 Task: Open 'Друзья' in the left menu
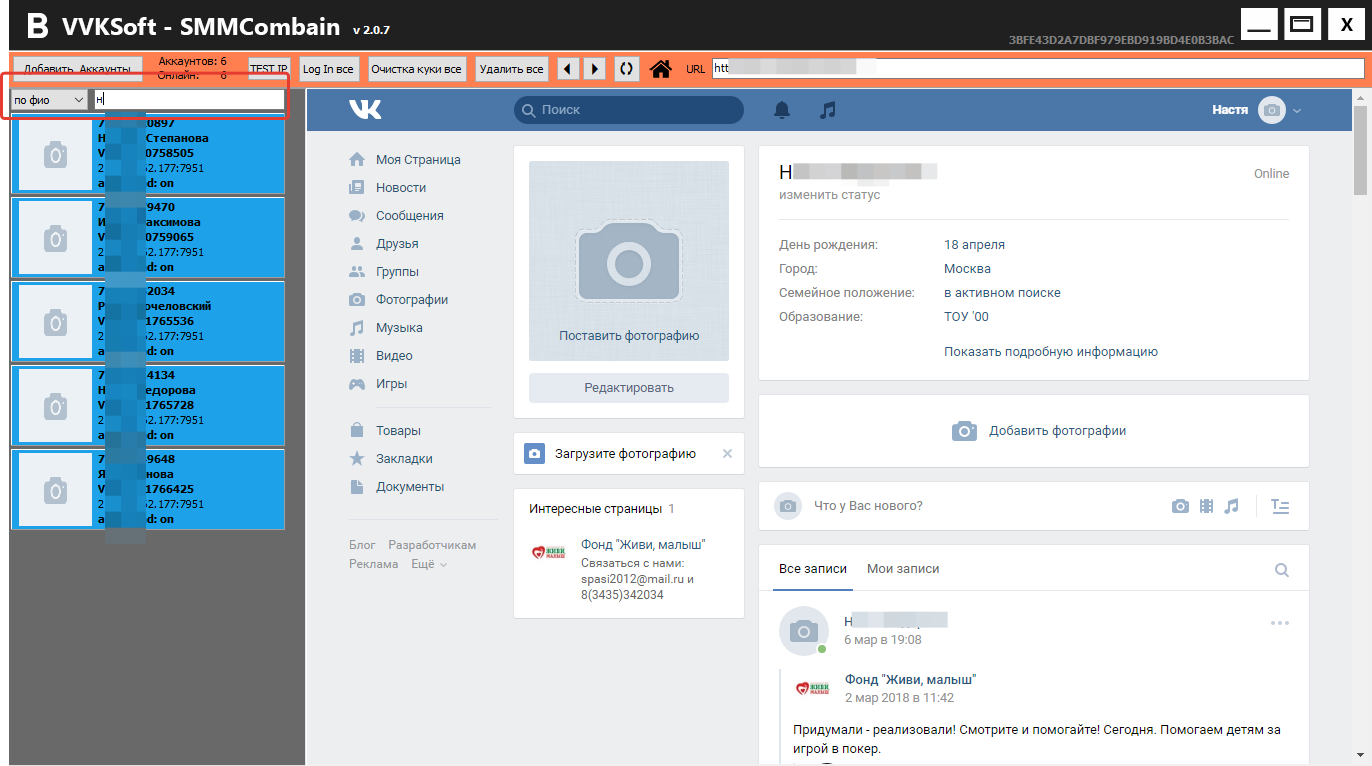coord(397,244)
